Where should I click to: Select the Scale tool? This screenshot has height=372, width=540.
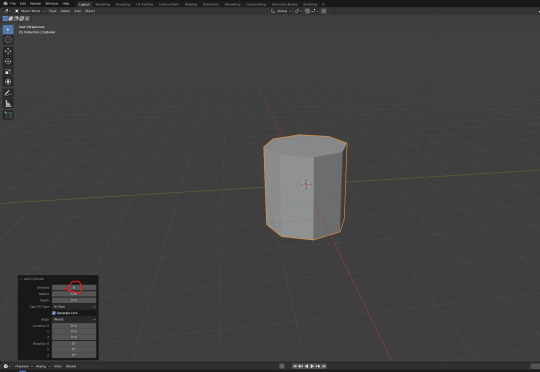tap(8, 72)
